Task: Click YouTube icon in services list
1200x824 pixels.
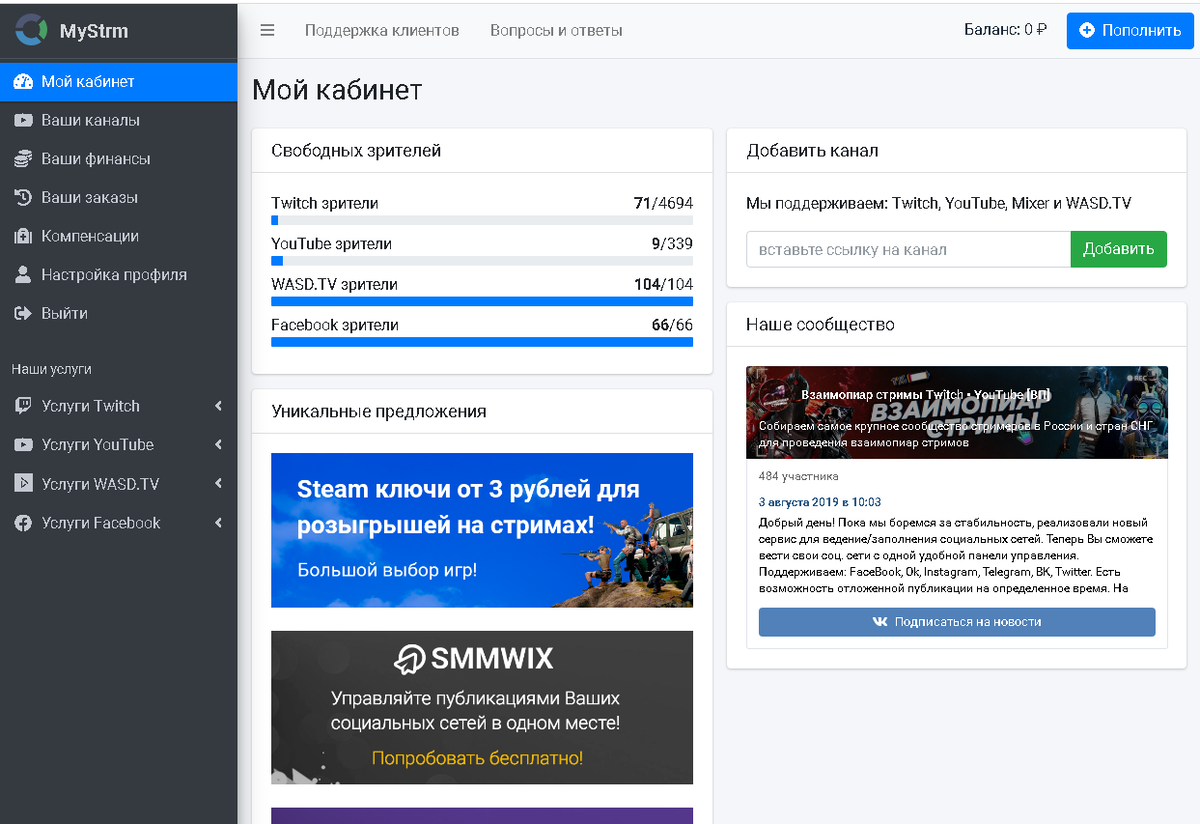Action: pyautogui.click(x=23, y=445)
